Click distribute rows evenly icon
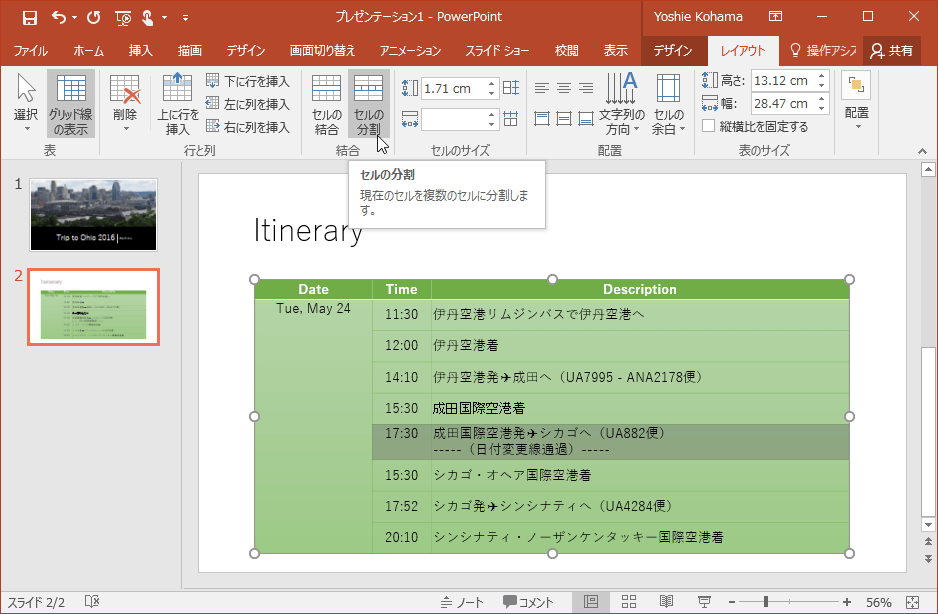Viewport: 938px width, 614px height. pyautogui.click(x=511, y=89)
